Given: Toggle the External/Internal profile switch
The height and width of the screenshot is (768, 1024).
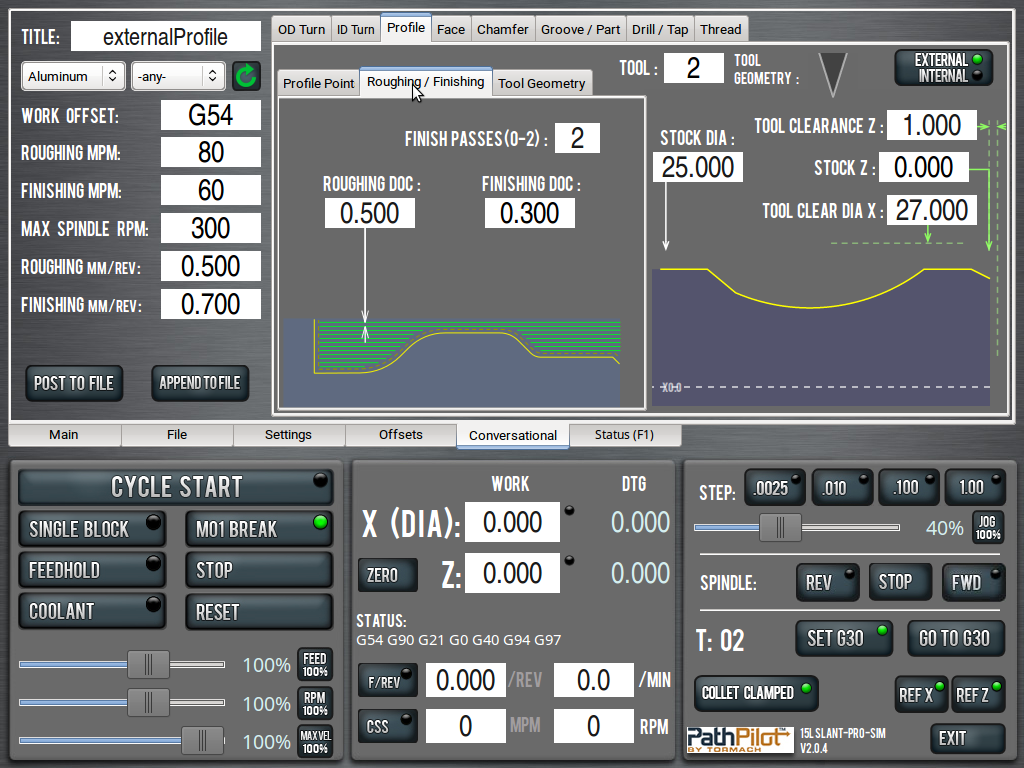Looking at the screenshot, I should (x=943, y=68).
